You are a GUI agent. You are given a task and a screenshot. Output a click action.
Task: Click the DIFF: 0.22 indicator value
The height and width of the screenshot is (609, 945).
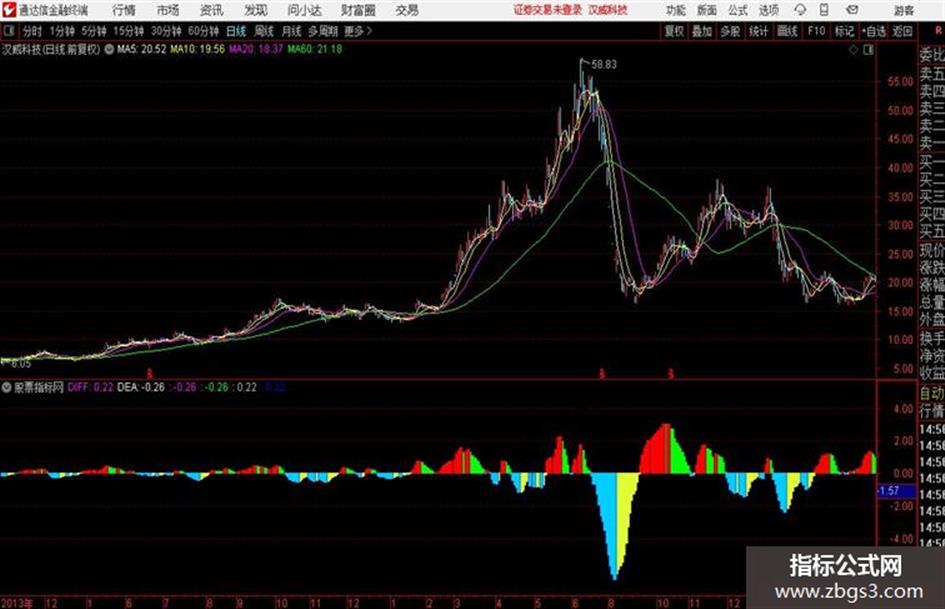[x=90, y=387]
